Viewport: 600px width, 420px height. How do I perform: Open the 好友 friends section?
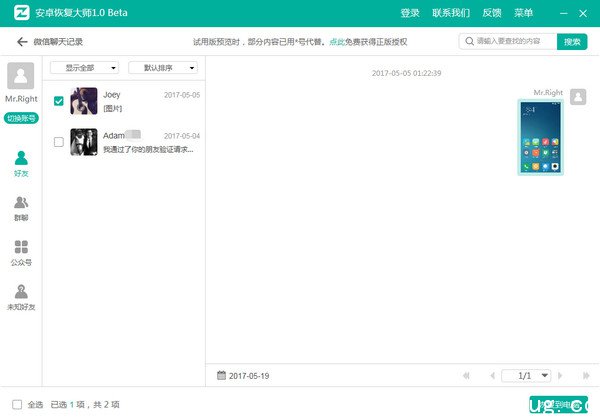pyautogui.click(x=21, y=164)
